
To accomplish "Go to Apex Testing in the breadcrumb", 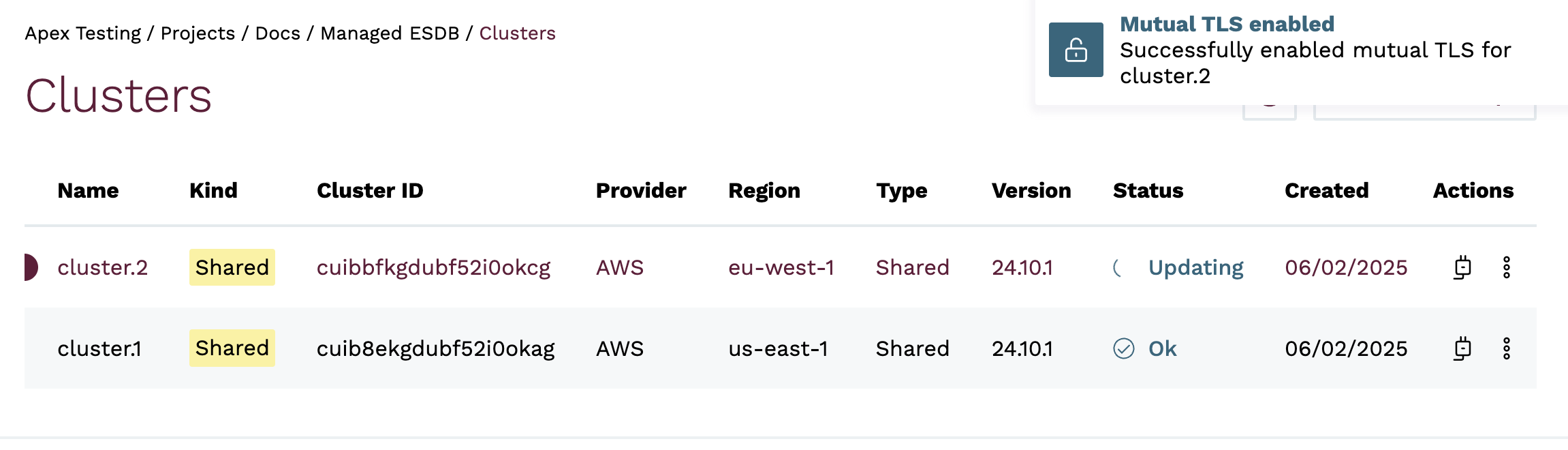I will pyautogui.click(x=83, y=33).
